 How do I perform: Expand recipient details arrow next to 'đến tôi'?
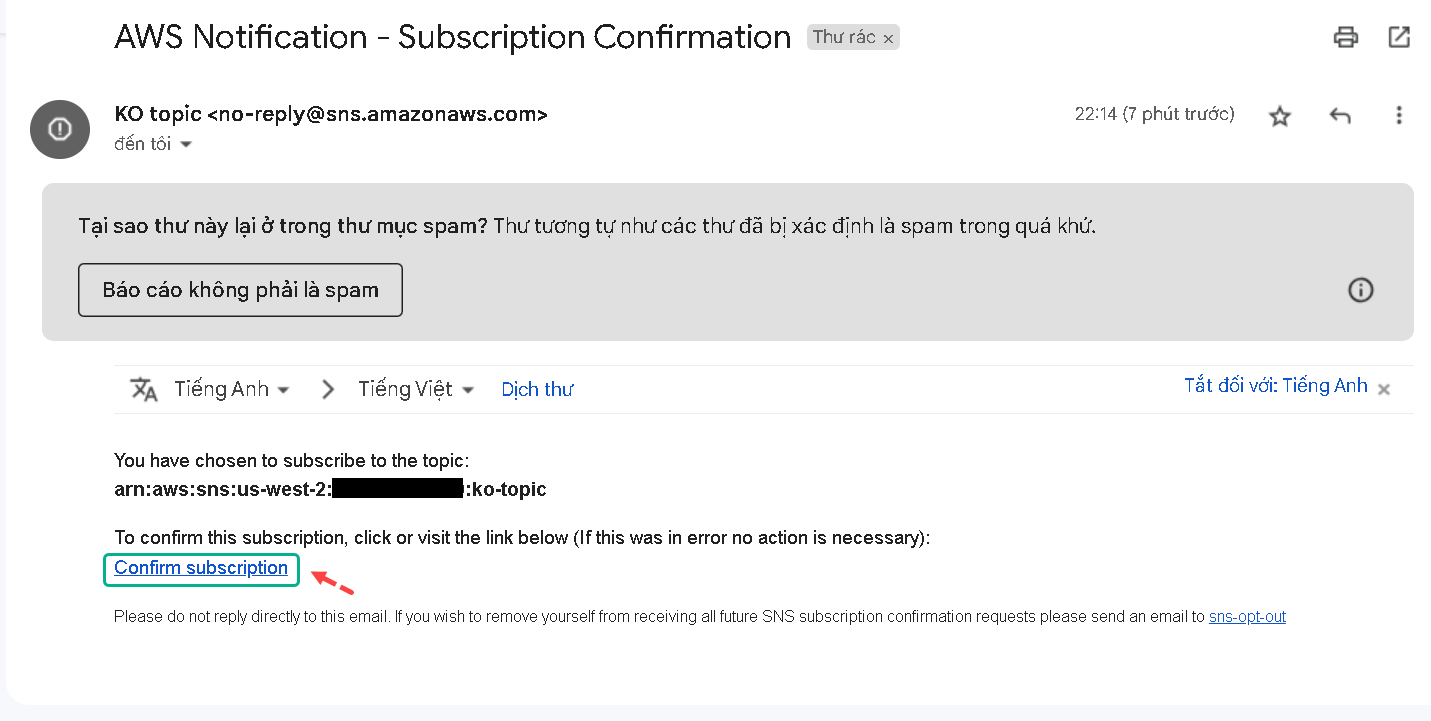[x=185, y=145]
